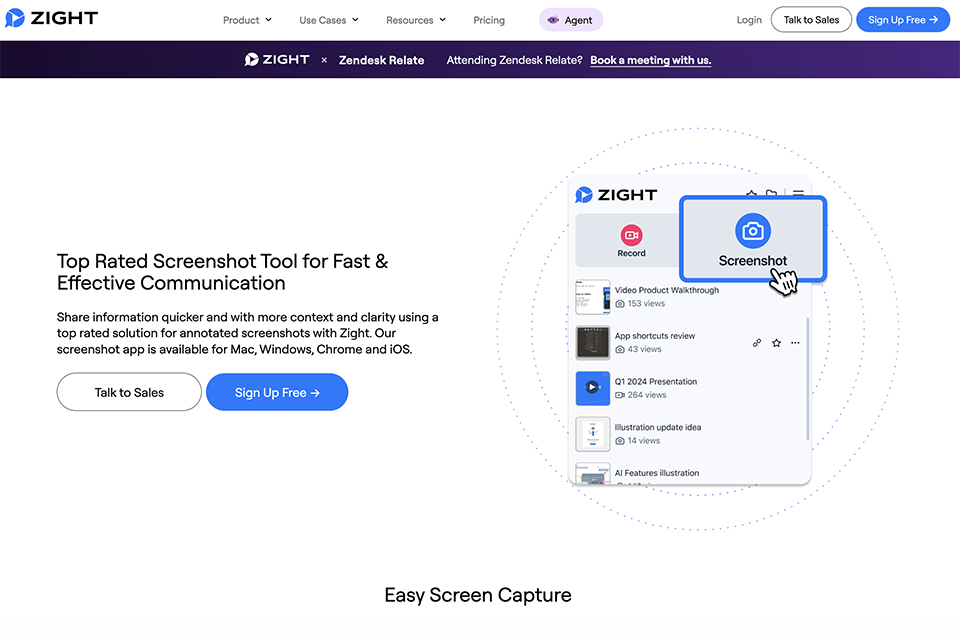Click the Login link
Image resolution: width=960 pixels, height=640 pixels.
[749, 20]
